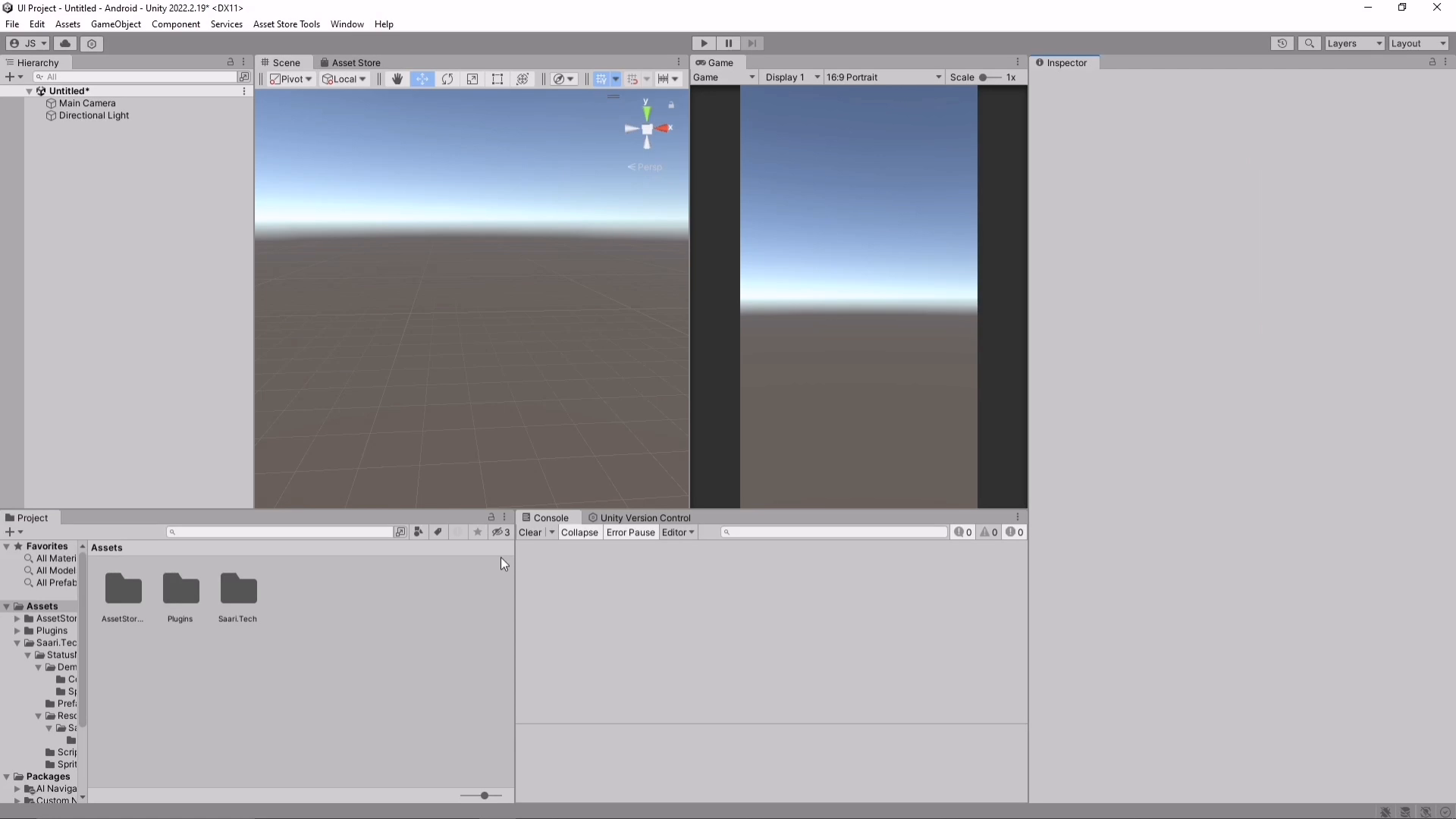Expand the Plugins folder in Project tree

pyautogui.click(x=17, y=631)
